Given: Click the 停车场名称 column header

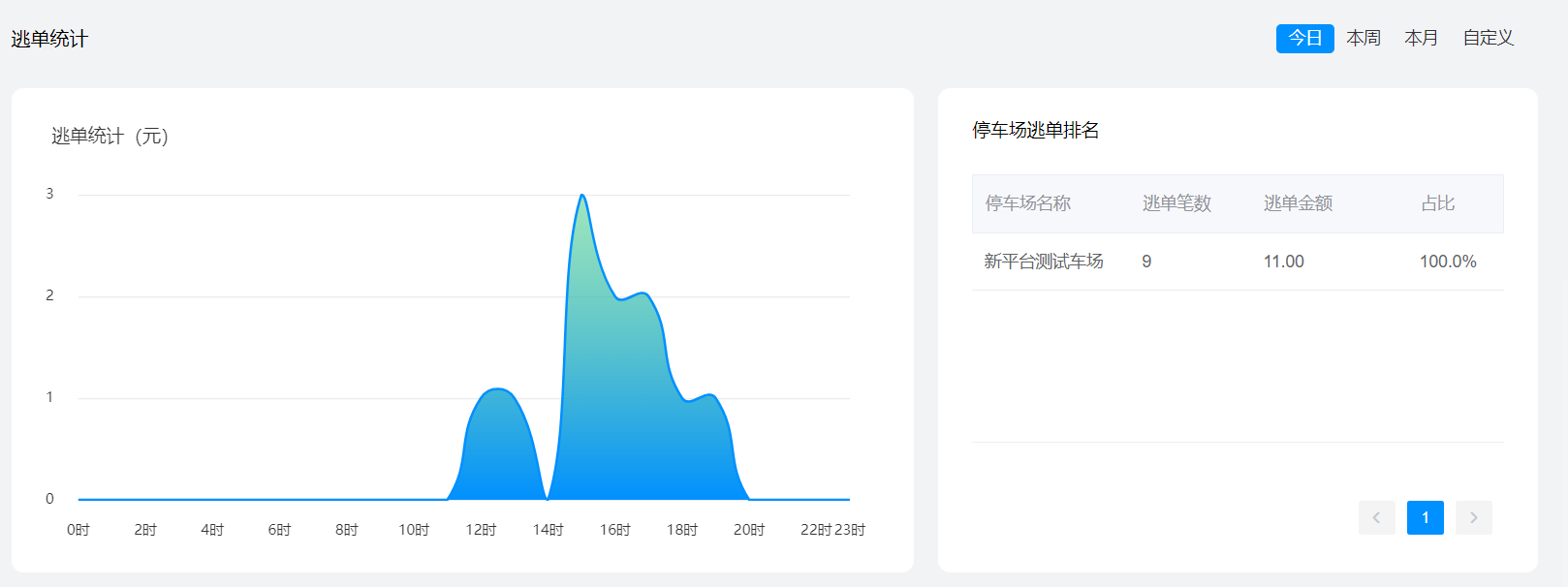Looking at the screenshot, I should pos(1027,203).
